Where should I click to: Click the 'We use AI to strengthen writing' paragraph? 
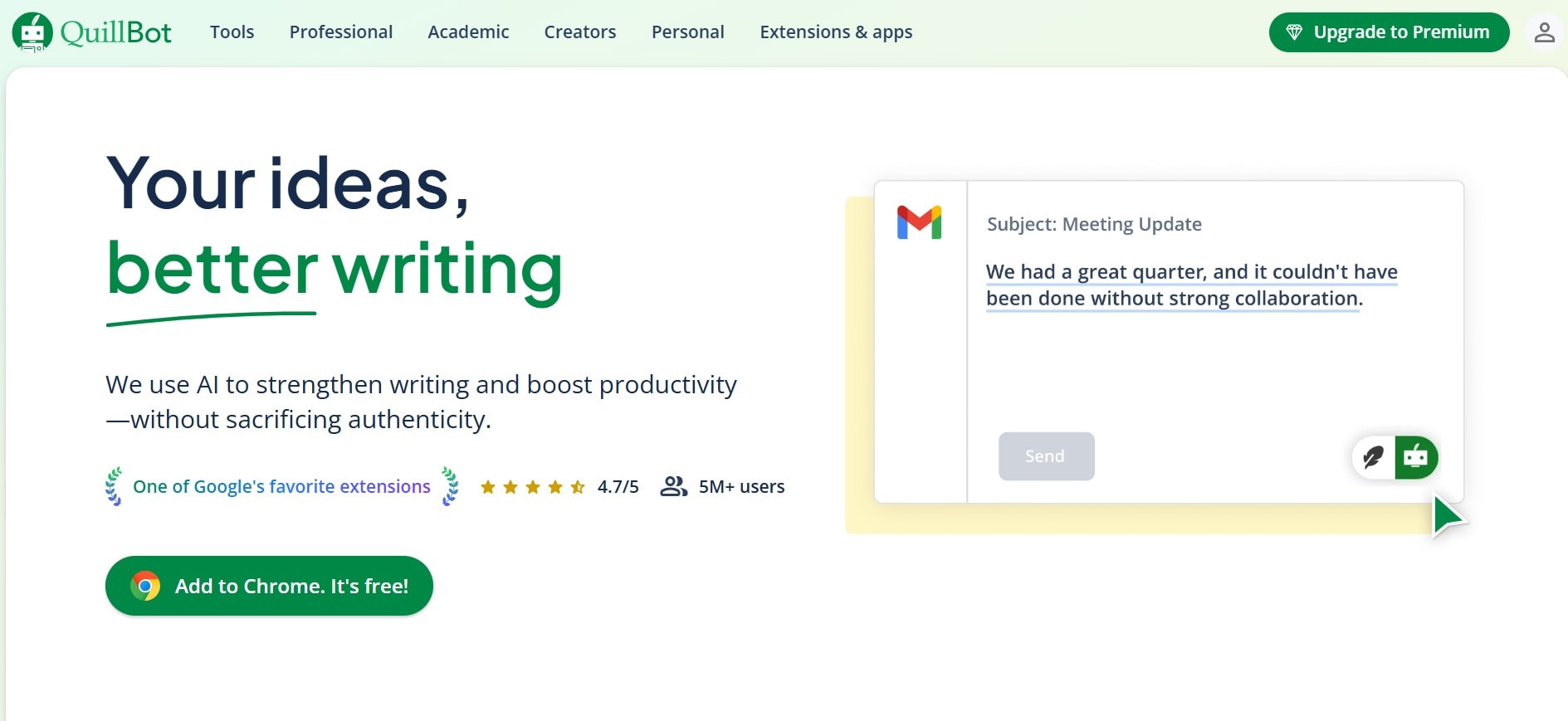click(421, 402)
